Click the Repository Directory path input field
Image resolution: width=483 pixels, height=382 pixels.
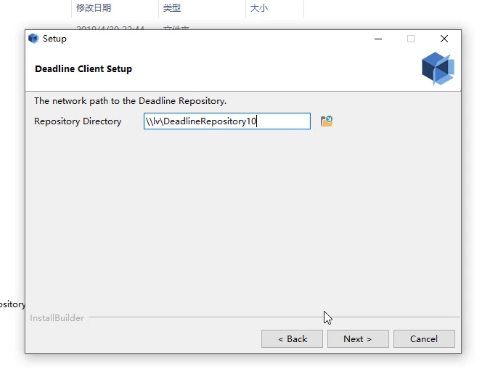tap(227, 121)
